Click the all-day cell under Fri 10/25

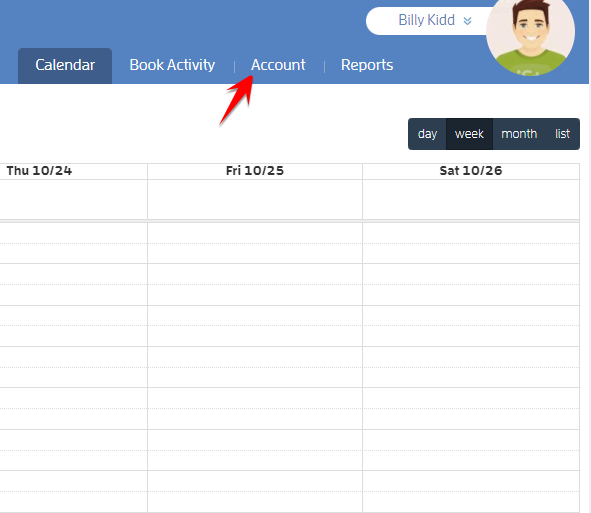(x=255, y=199)
